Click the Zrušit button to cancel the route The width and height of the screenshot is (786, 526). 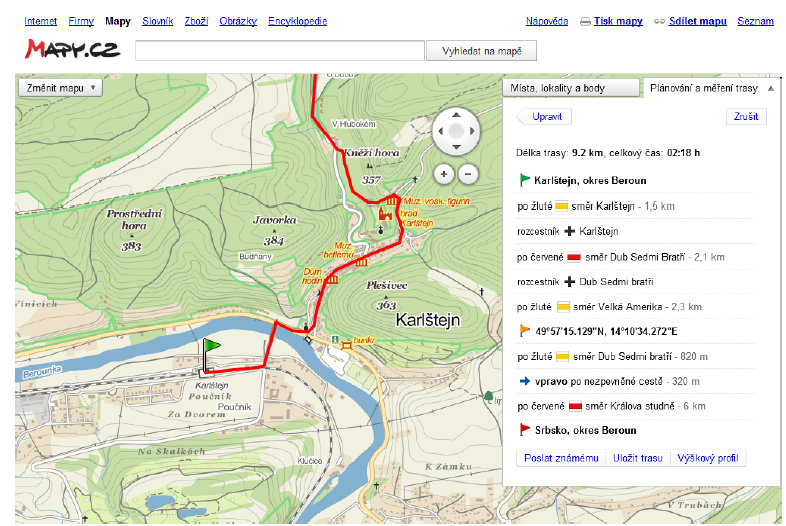click(x=746, y=116)
